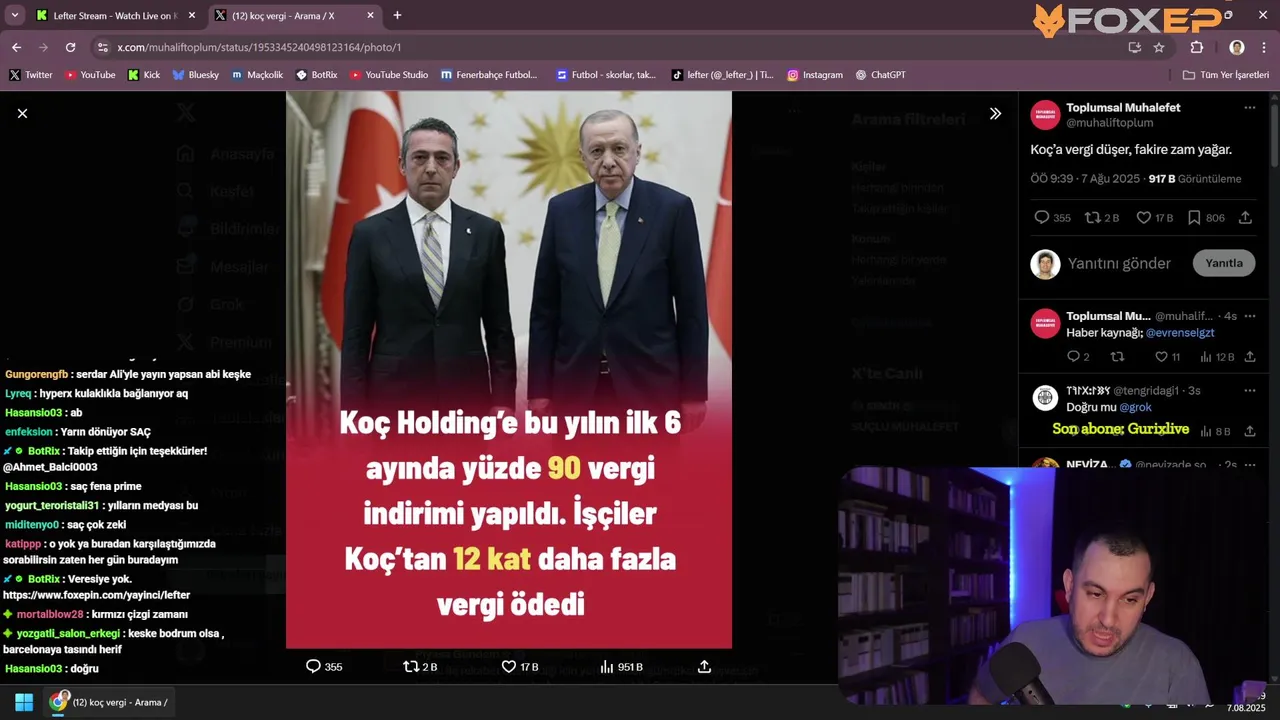Open reply icon below the photo showing 355

point(313,666)
